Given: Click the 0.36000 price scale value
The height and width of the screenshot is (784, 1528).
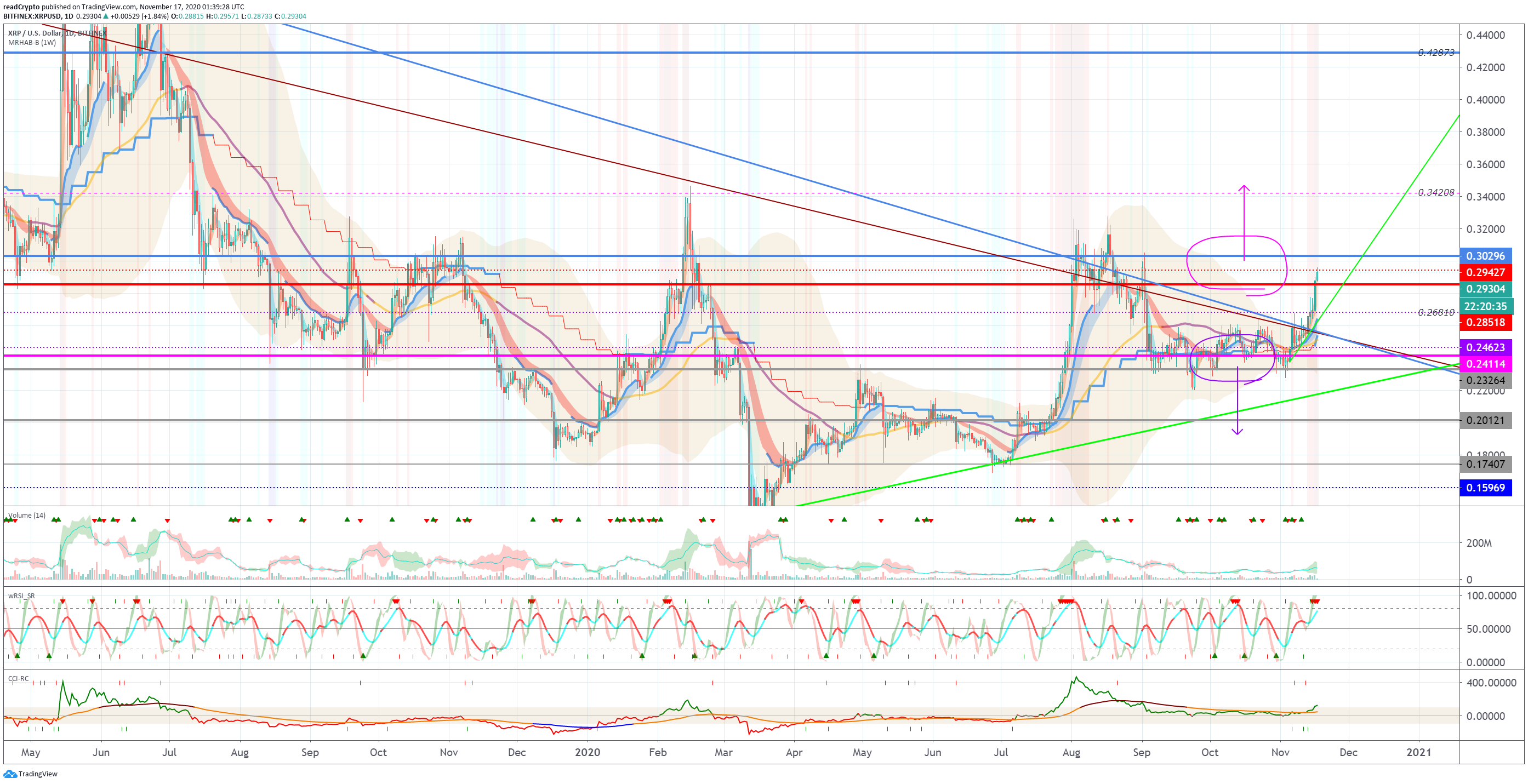Looking at the screenshot, I should (1485, 165).
